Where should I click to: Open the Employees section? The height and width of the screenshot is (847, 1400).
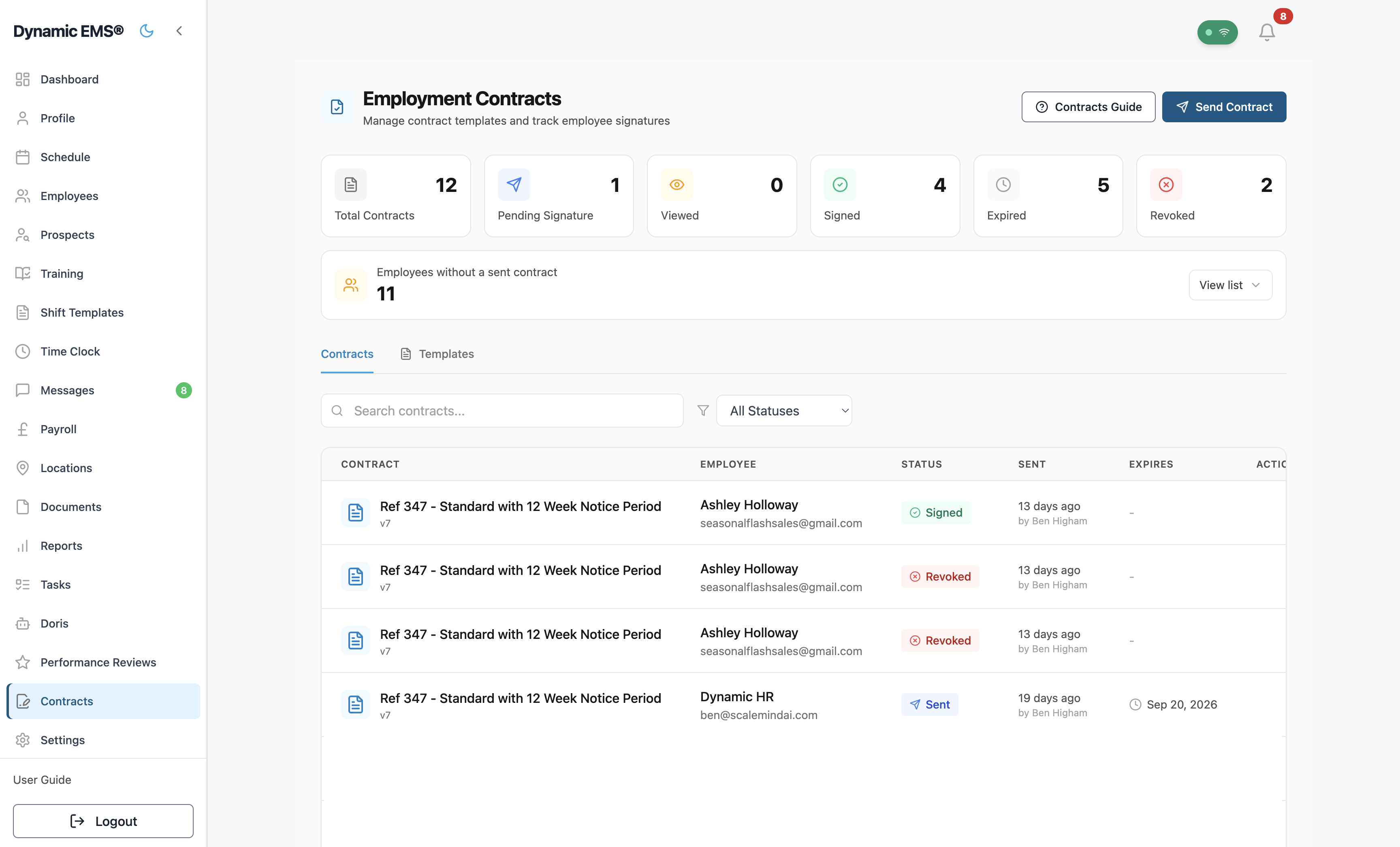point(103,196)
